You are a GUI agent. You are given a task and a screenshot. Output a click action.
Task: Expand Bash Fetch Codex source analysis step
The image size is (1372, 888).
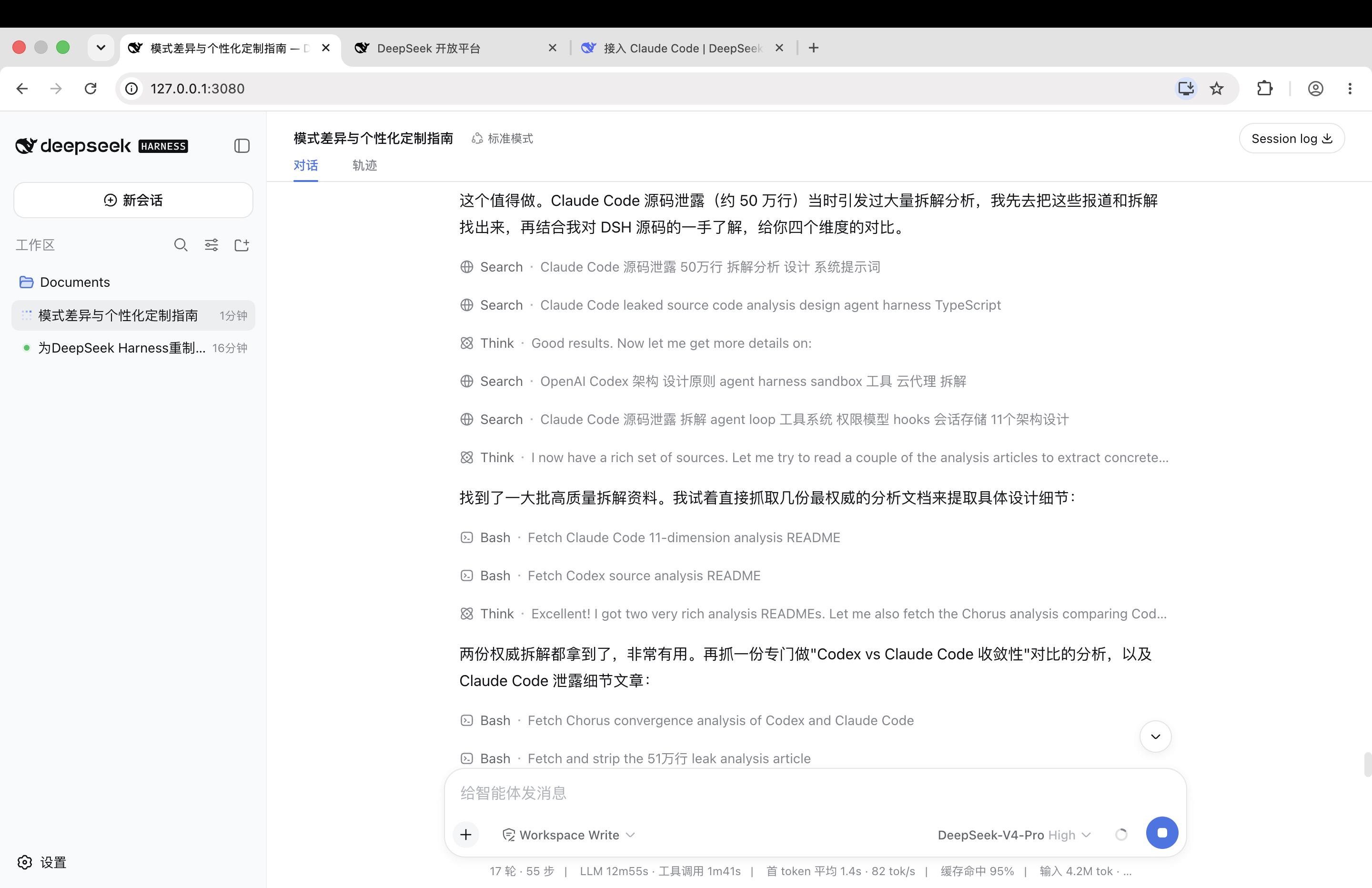[x=610, y=575]
